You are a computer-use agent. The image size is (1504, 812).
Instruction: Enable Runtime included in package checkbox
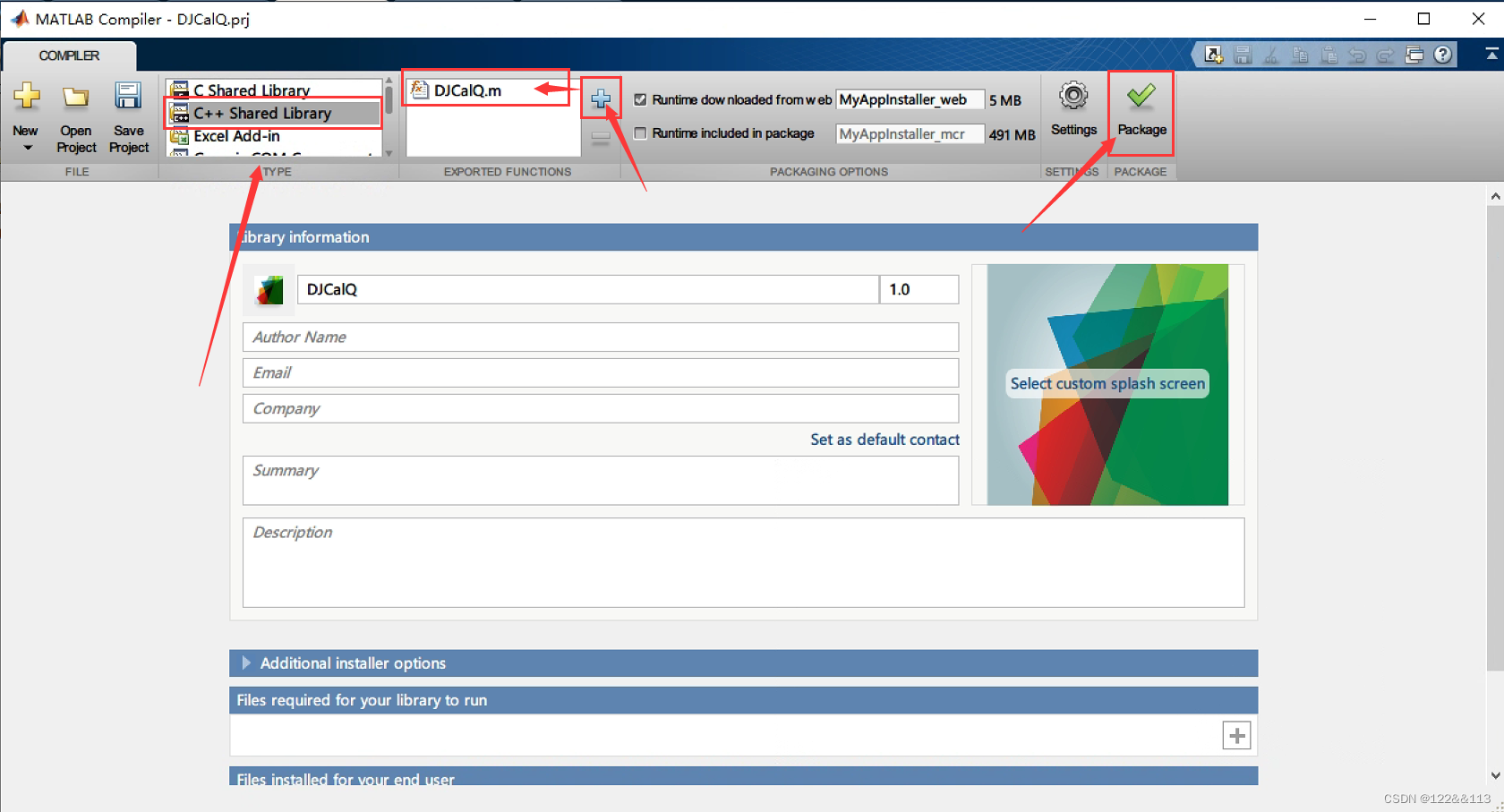pos(640,133)
